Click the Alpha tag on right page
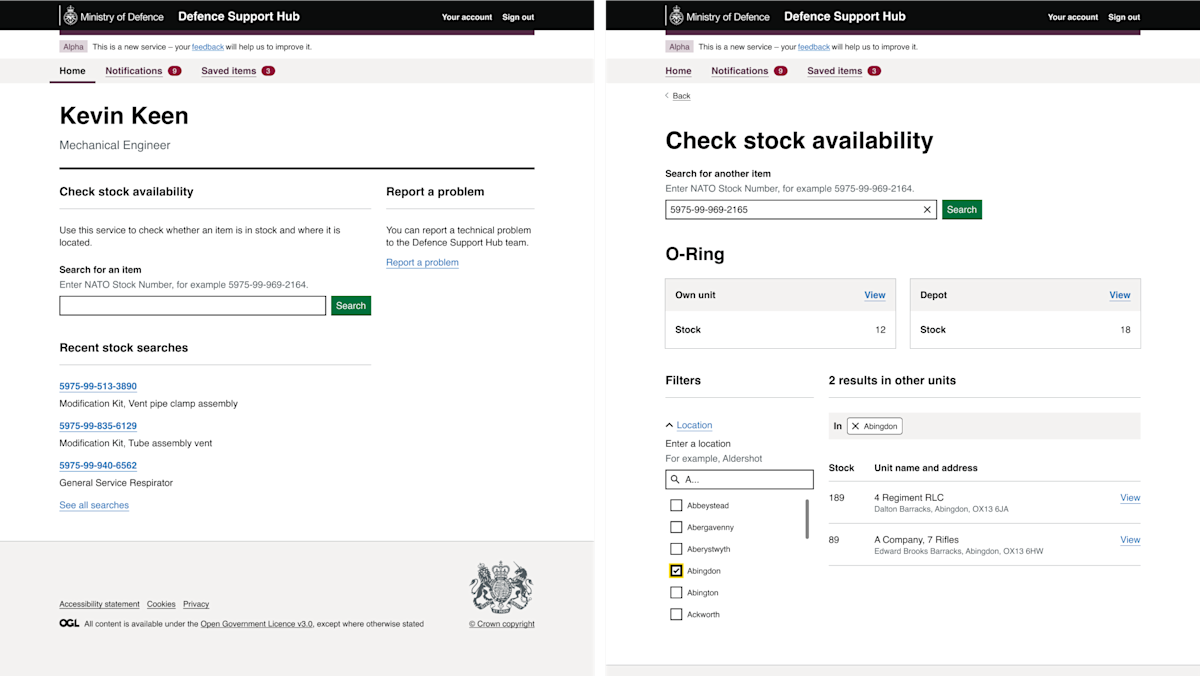This screenshot has width=1200, height=676. coord(680,47)
